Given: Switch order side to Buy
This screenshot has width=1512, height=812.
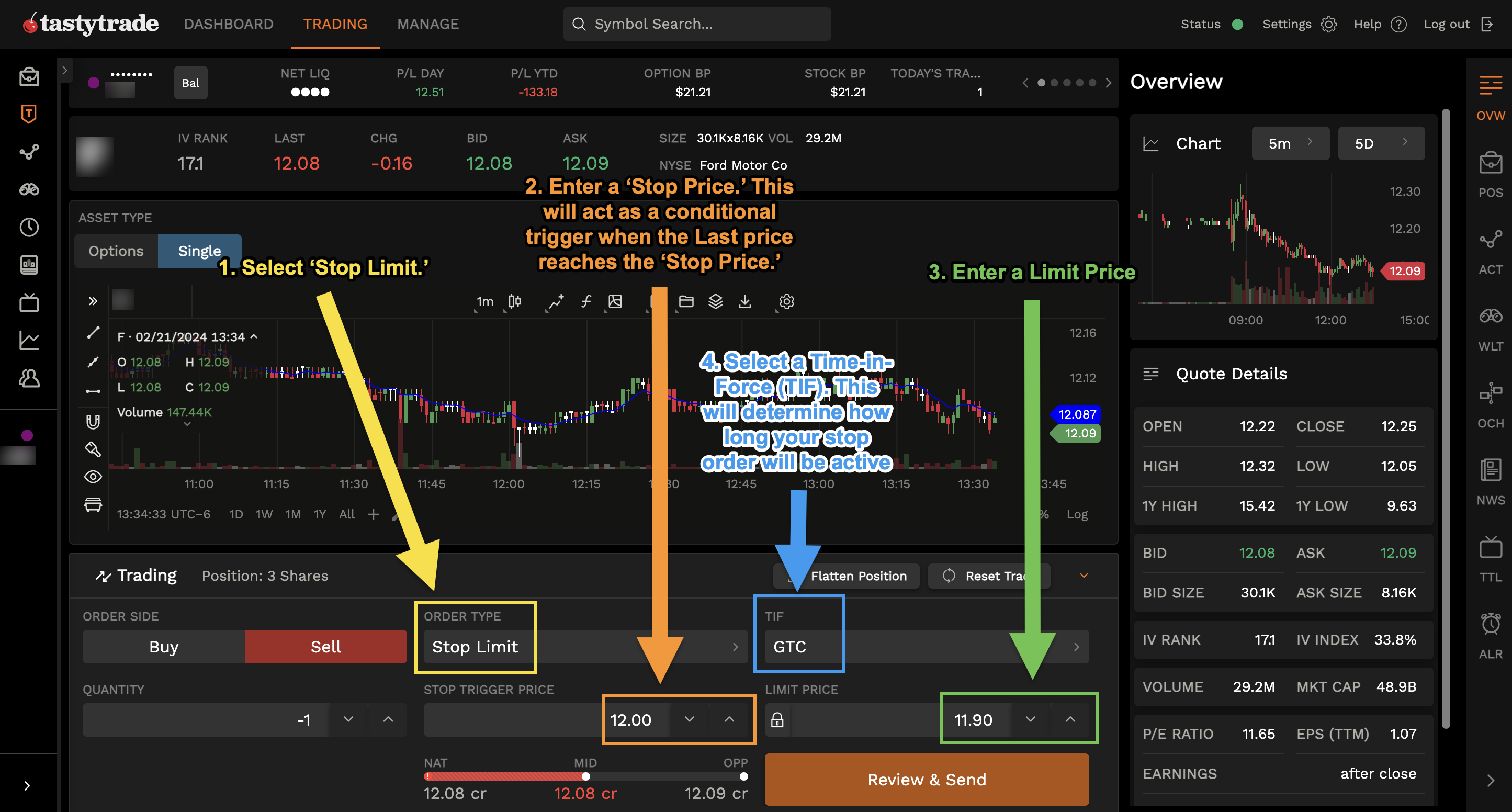Looking at the screenshot, I should point(163,647).
